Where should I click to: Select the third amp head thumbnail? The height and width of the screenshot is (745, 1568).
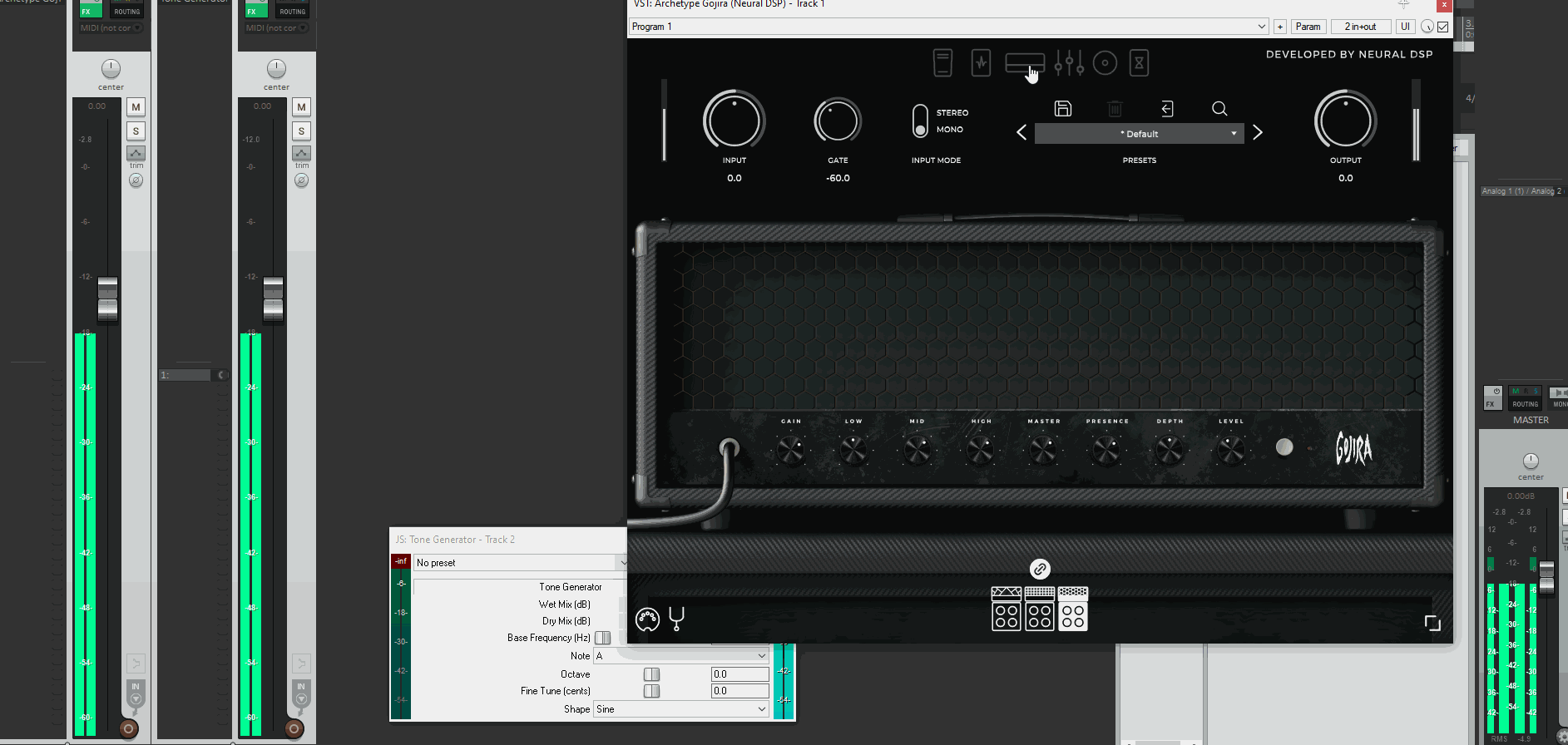pyautogui.click(x=1073, y=609)
